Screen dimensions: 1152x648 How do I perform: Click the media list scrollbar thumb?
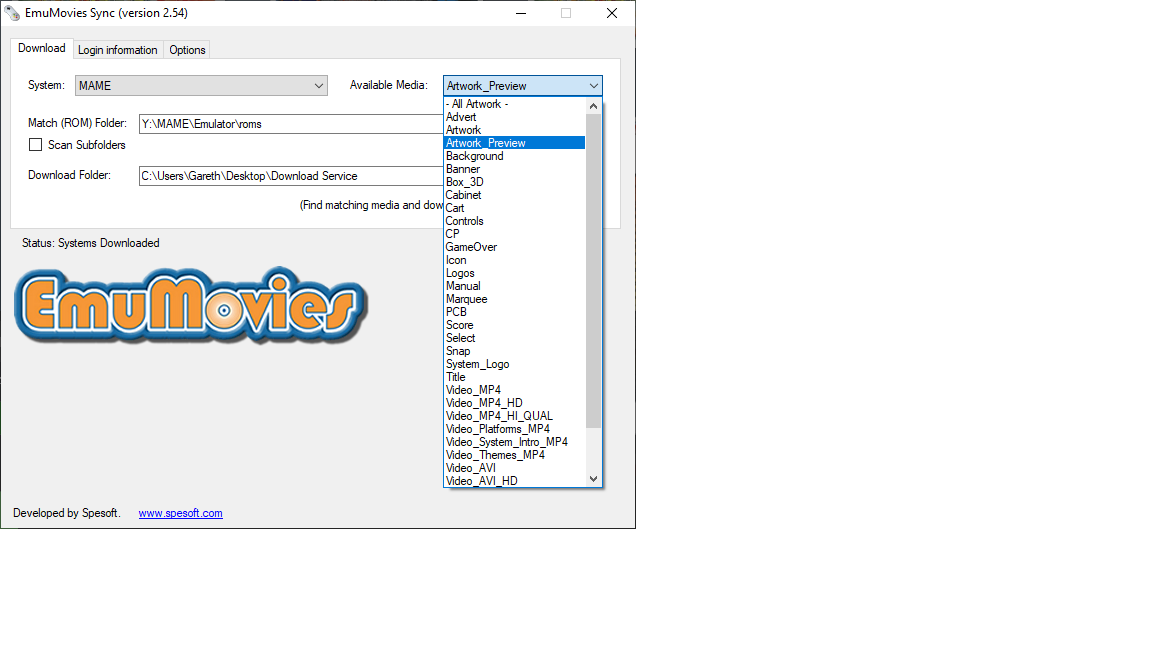pyautogui.click(x=594, y=270)
